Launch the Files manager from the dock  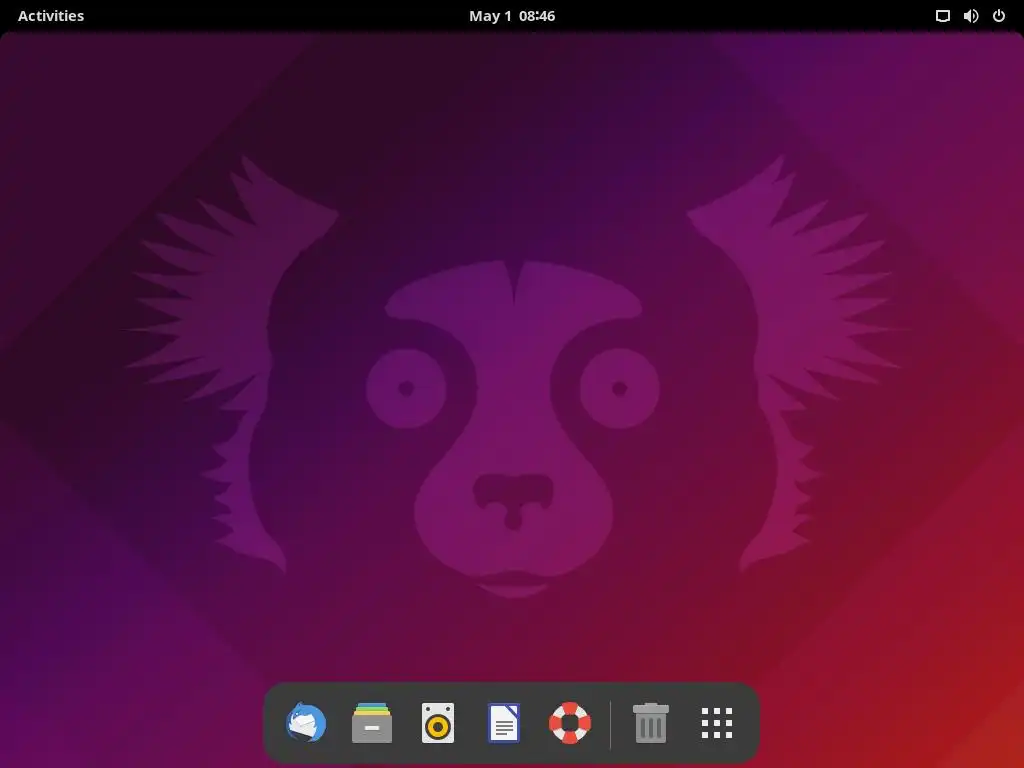(372, 722)
